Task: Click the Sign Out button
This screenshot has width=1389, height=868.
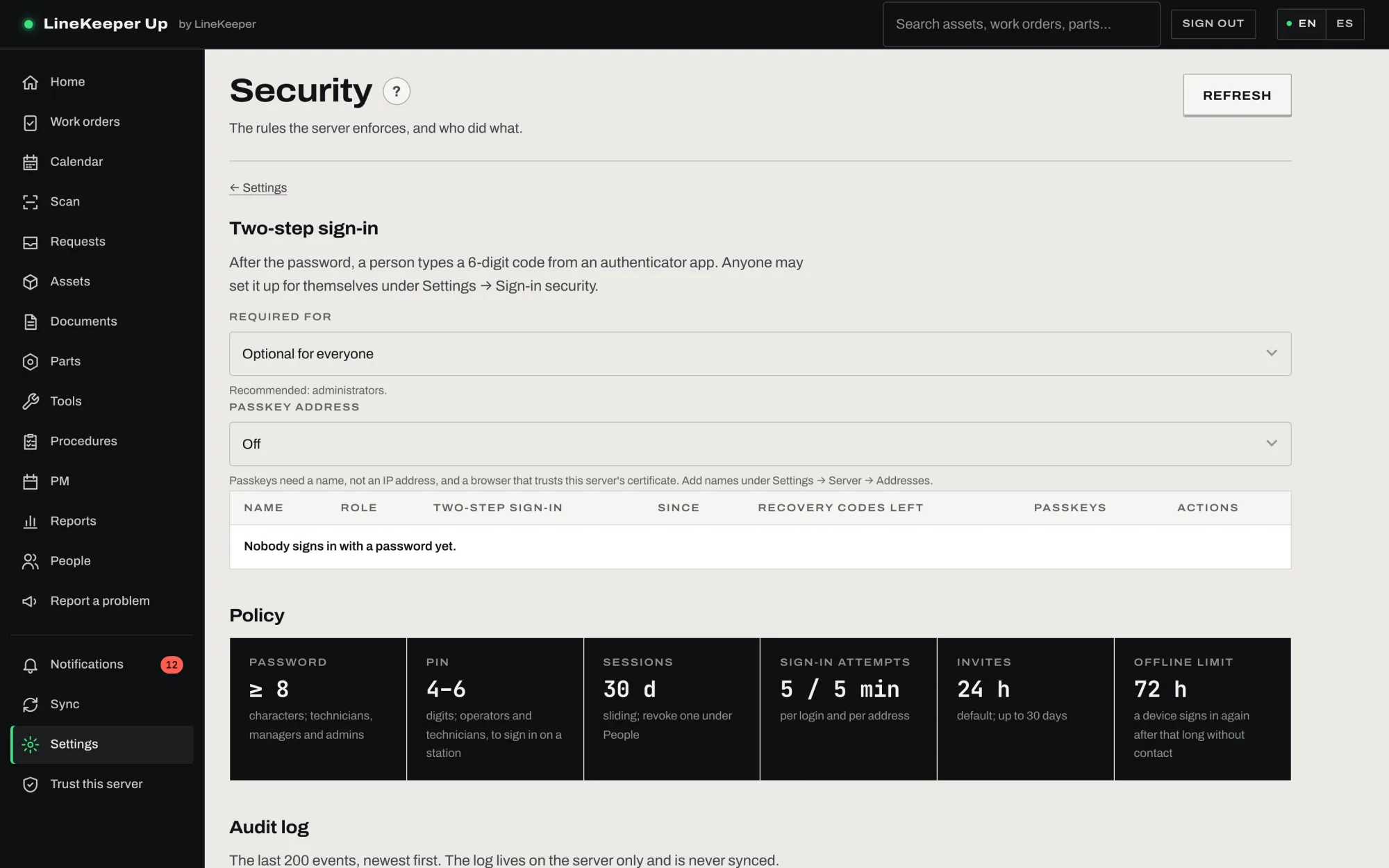Action: coord(1213,24)
